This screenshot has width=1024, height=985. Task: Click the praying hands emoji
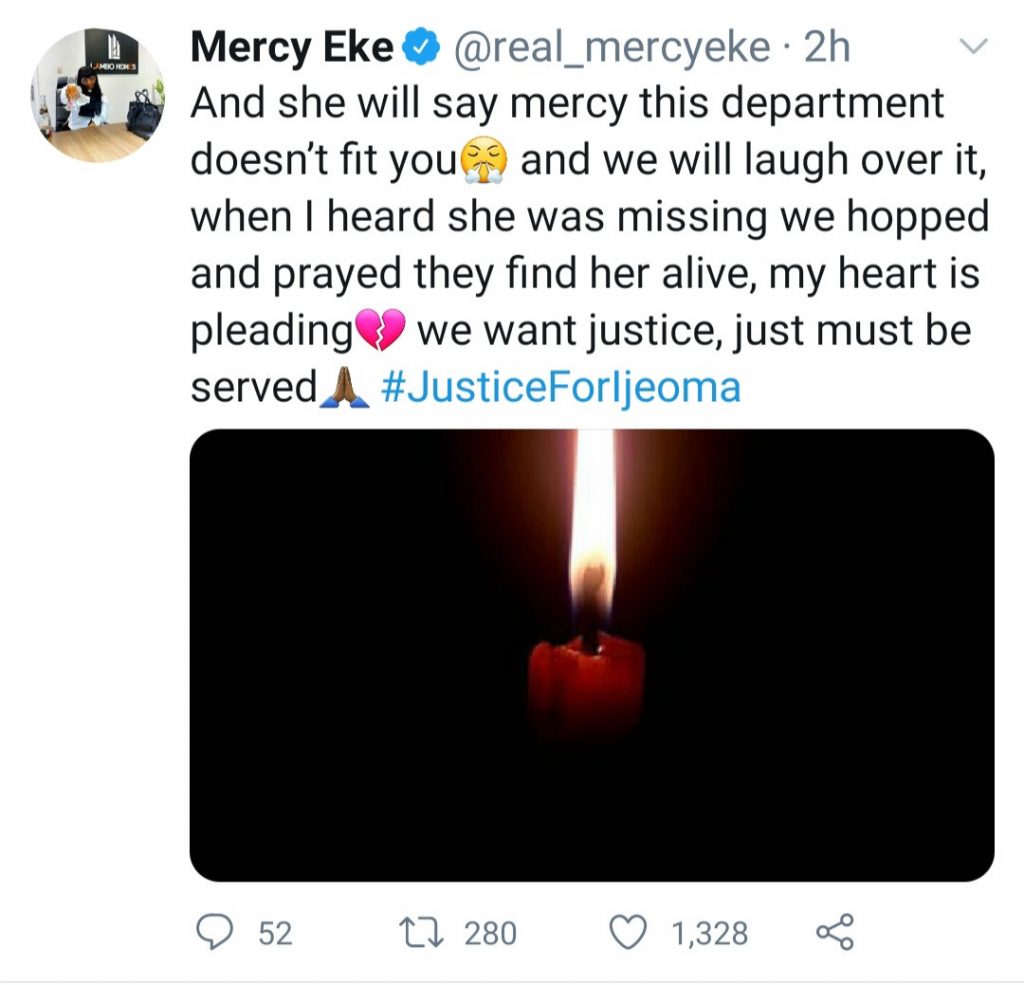pyautogui.click(x=344, y=389)
